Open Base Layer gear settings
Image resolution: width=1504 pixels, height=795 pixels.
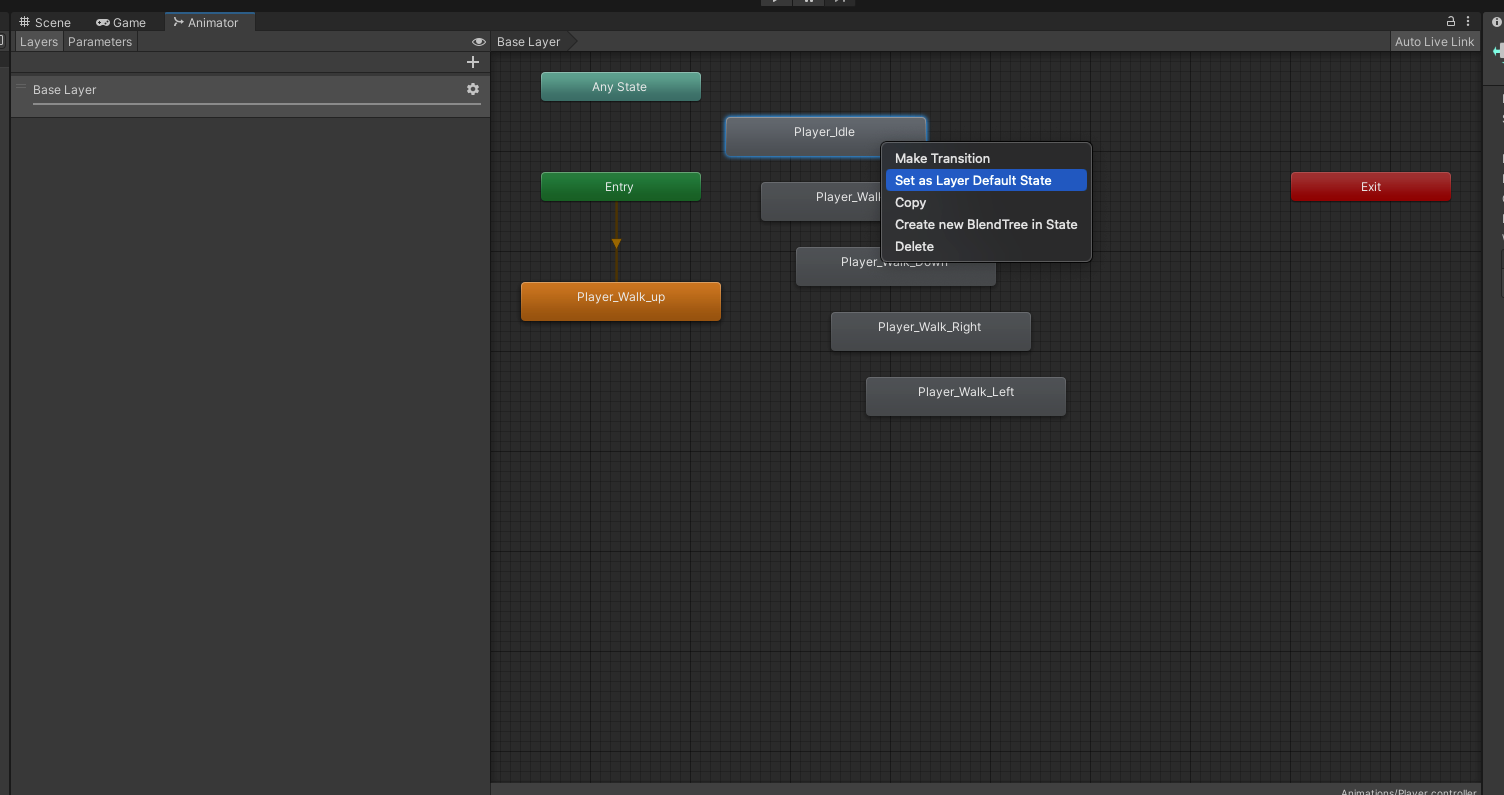coord(473,89)
